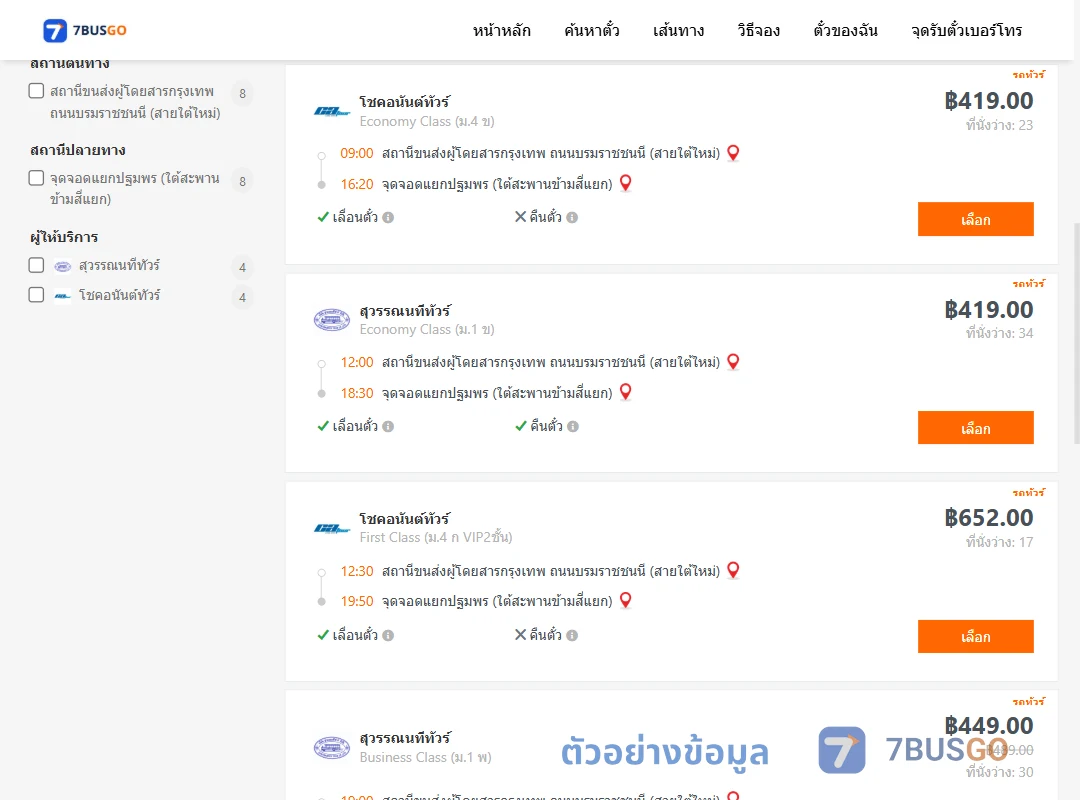This screenshot has width=1080, height=800.
Task: Open map pin for 16:20 arrival stop
Action: (x=625, y=183)
